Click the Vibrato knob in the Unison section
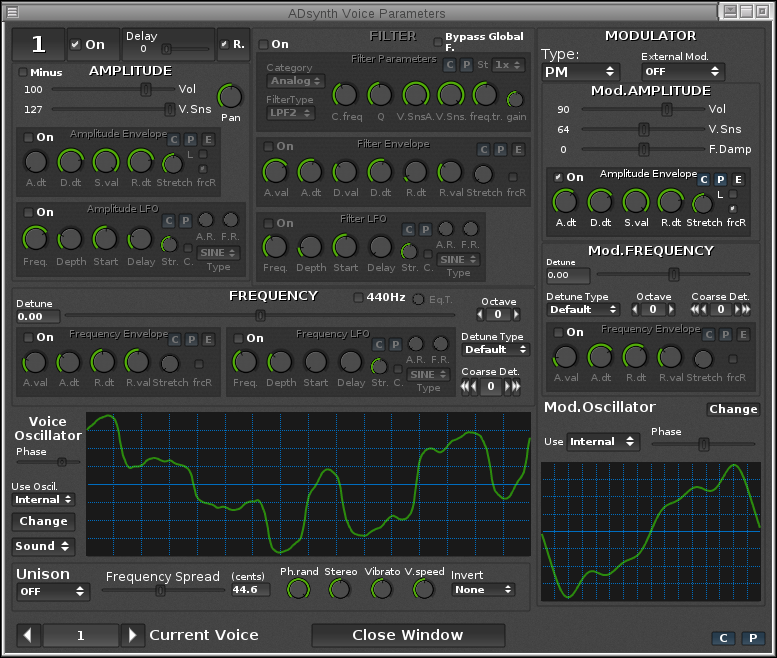777x658 pixels. pyautogui.click(x=382, y=589)
